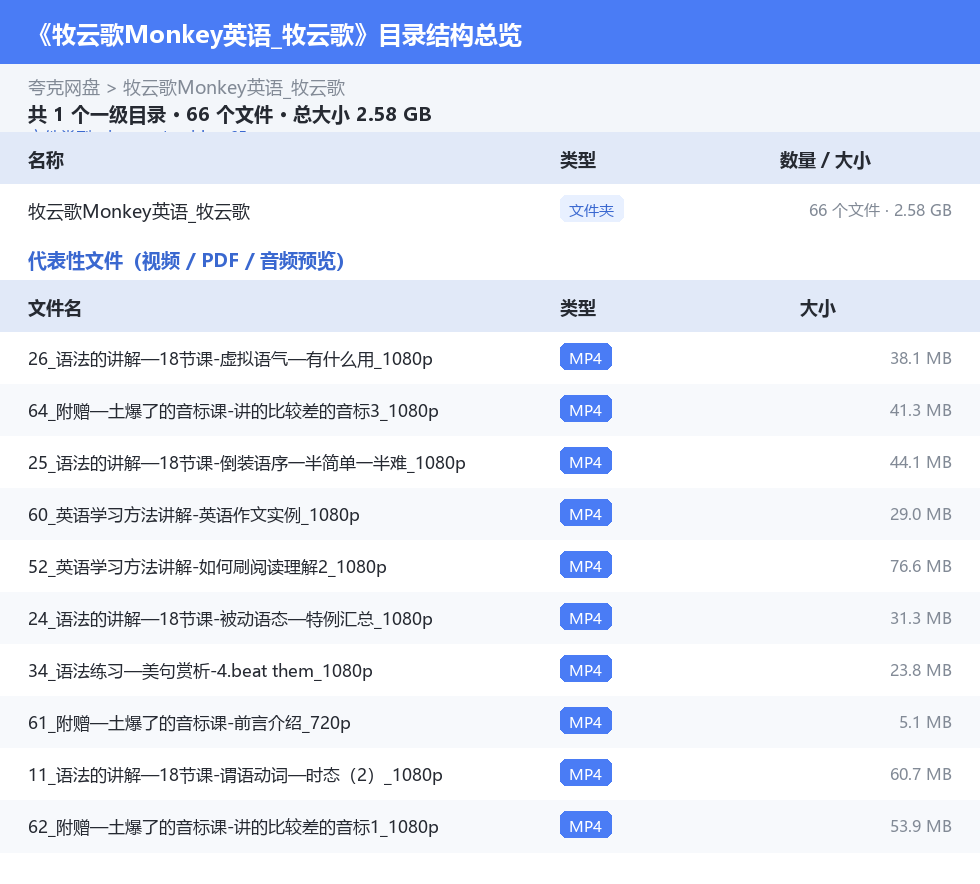
Task: Click MP4 badge for file 52 阅读理解2
Action: pos(586,565)
